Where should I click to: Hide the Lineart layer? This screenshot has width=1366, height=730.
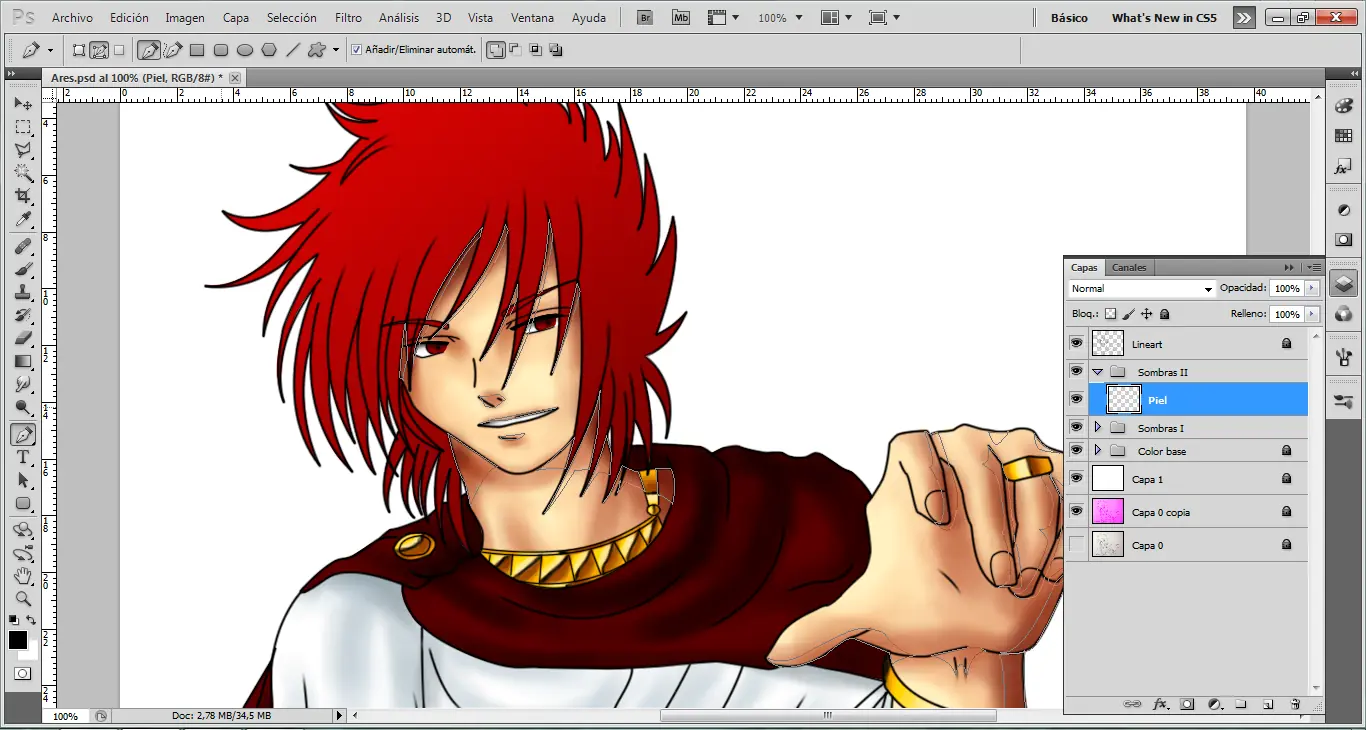pos(1076,343)
